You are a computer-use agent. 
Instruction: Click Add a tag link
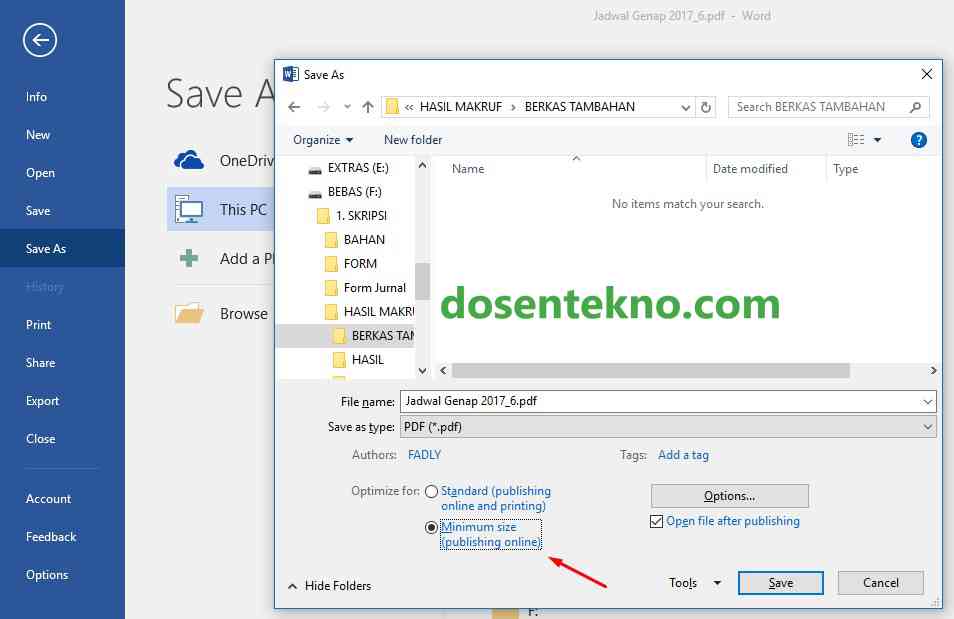[683, 455]
